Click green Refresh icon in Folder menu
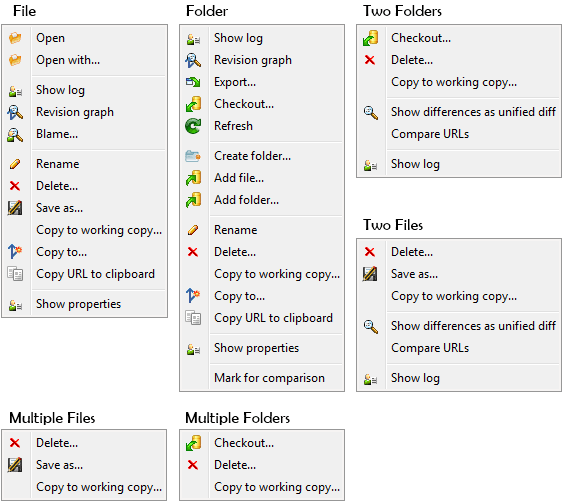 pyautogui.click(x=193, y=126)
